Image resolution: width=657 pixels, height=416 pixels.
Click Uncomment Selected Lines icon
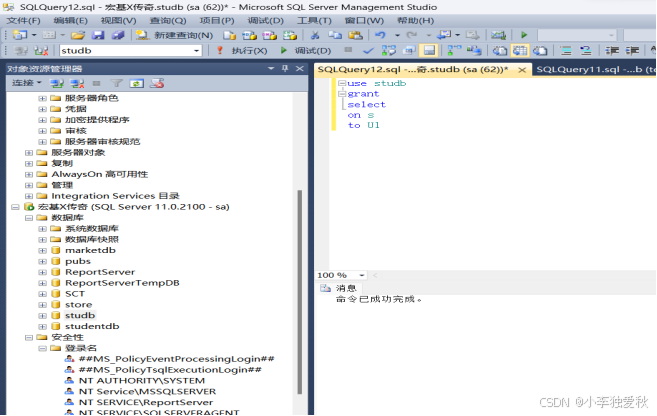click(586, 51)
